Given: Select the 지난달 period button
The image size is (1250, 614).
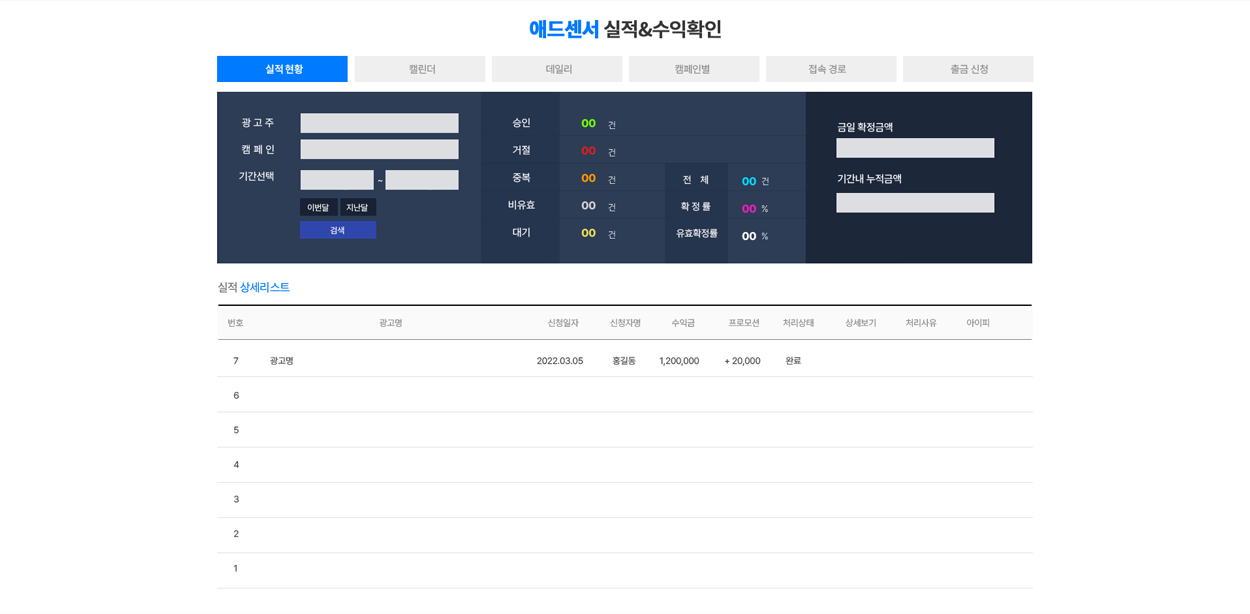Looking at the screenshot, I should pyautogui.click(x=358, y=207).
